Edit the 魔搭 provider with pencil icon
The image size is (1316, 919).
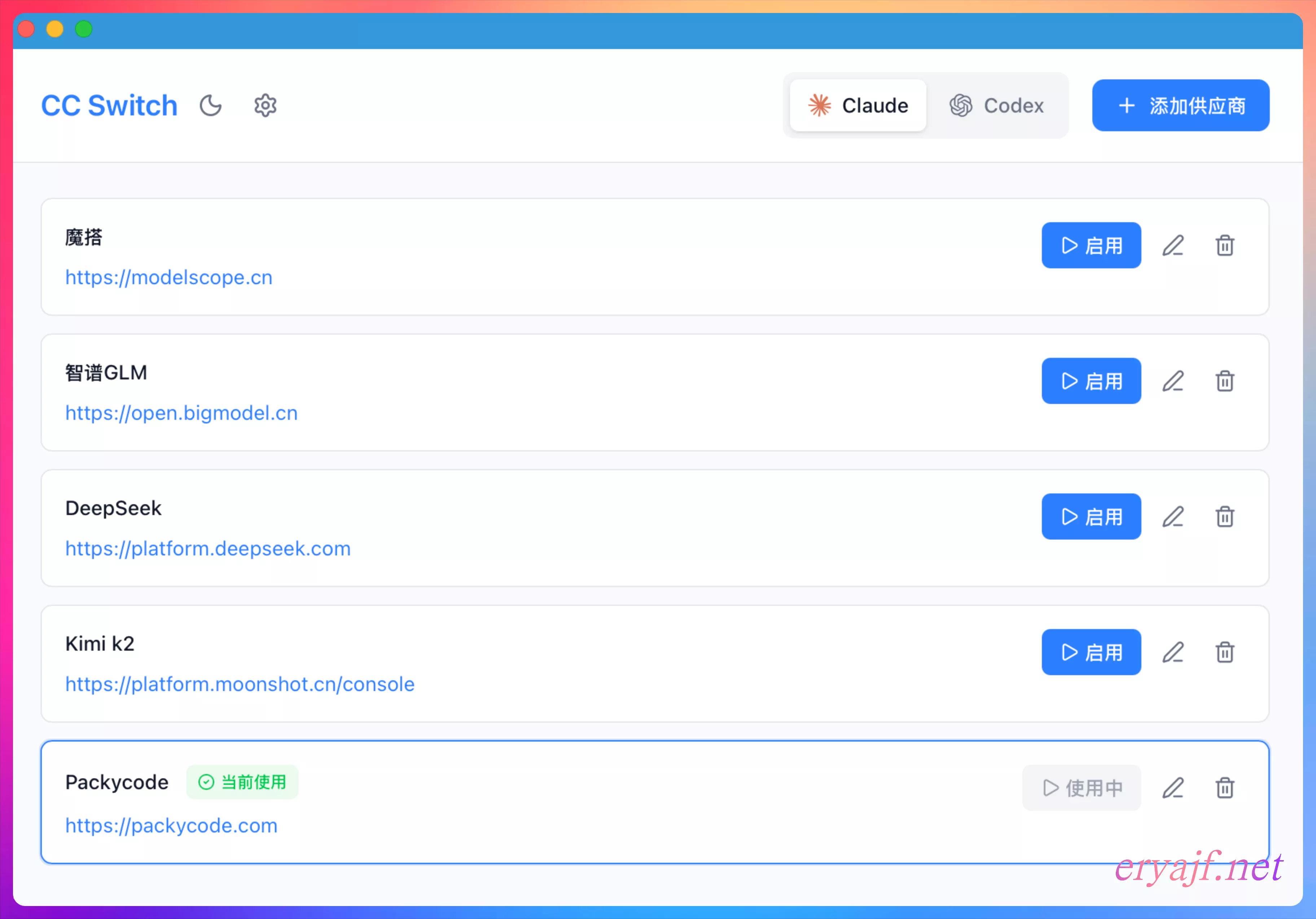[x=1173, y=246]
